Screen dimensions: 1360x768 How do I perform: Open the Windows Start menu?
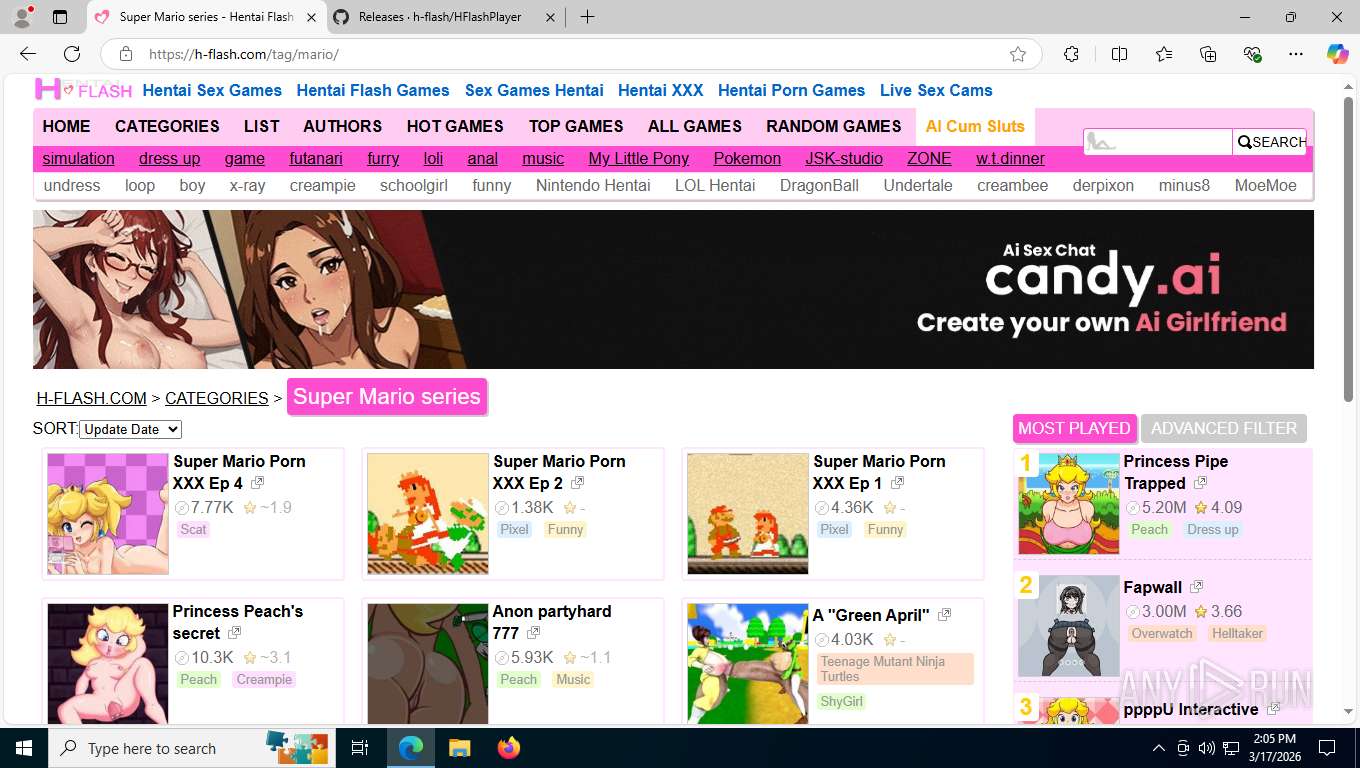click(23, 748)
